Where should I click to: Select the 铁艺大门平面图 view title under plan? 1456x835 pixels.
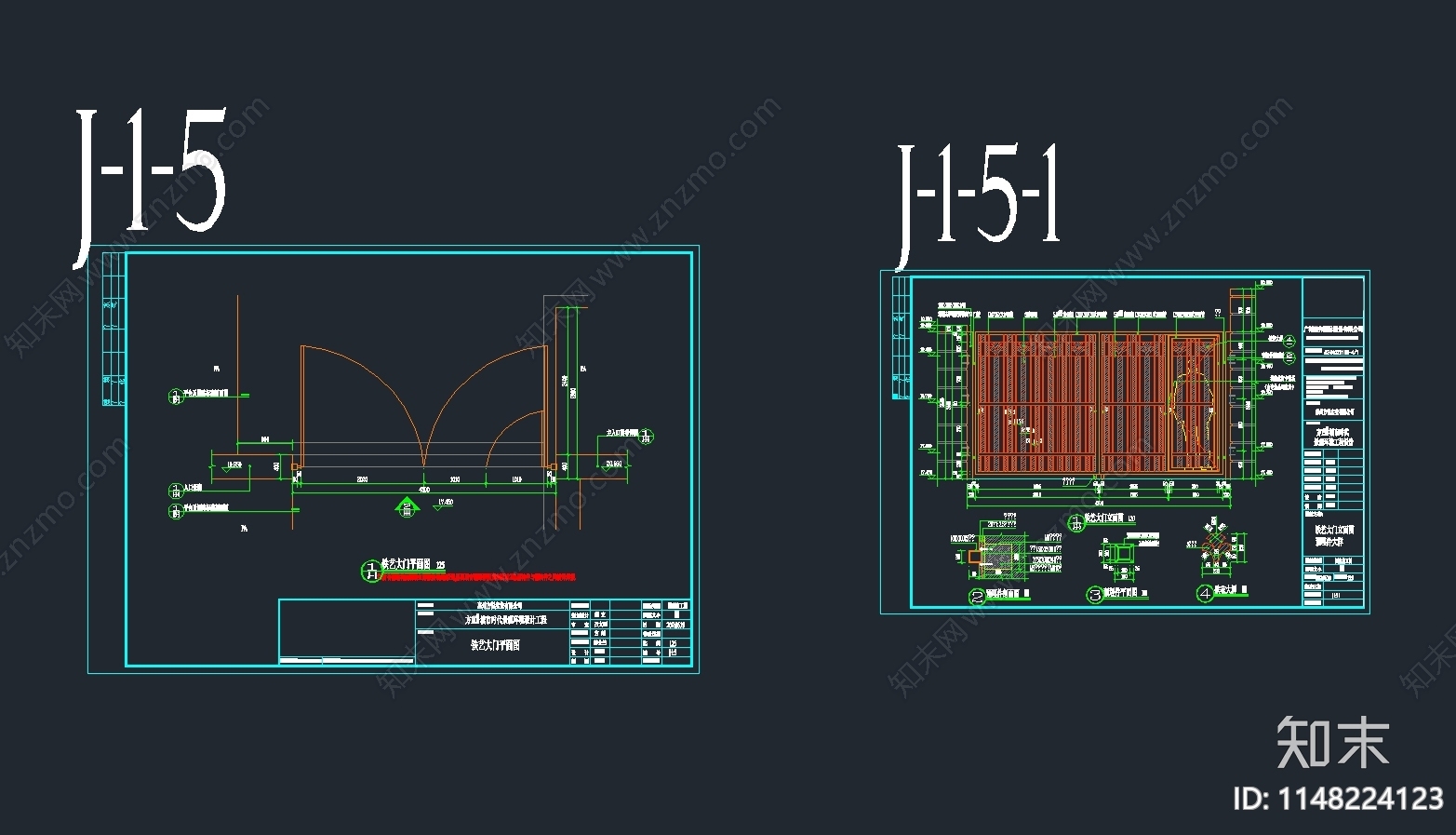[406, 564]
